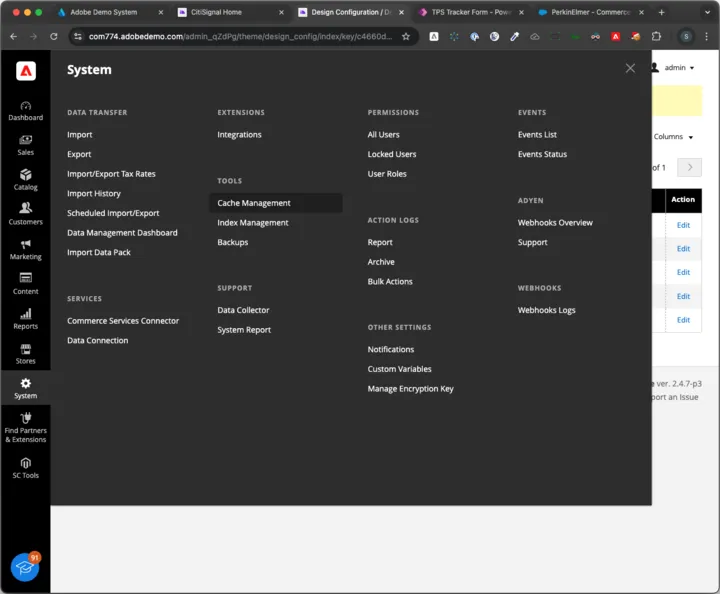Open Backups under Tools

pos(232,242)
